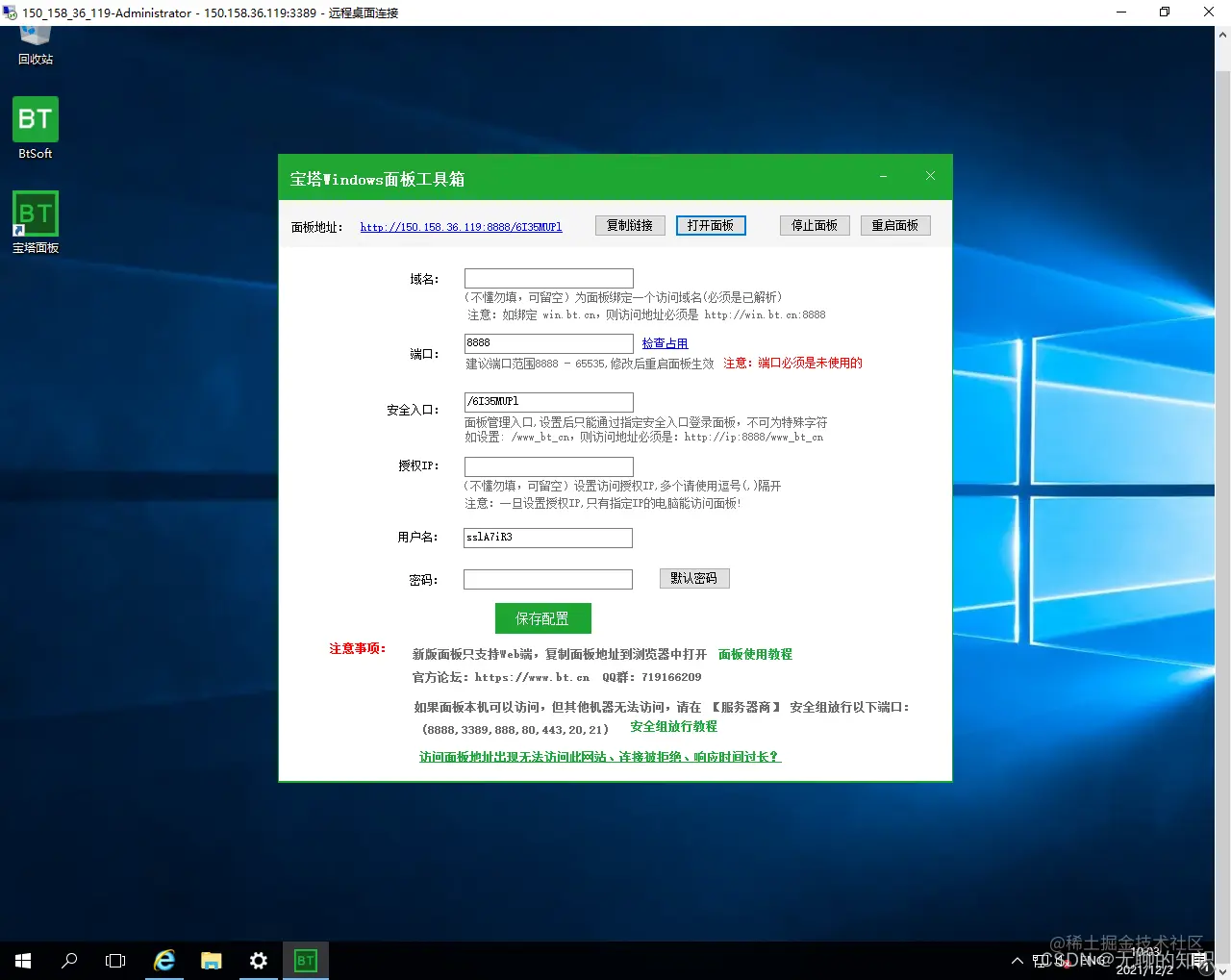1231x980 pixels.
Task: Open the Windows Start menu
Action: 23,960
